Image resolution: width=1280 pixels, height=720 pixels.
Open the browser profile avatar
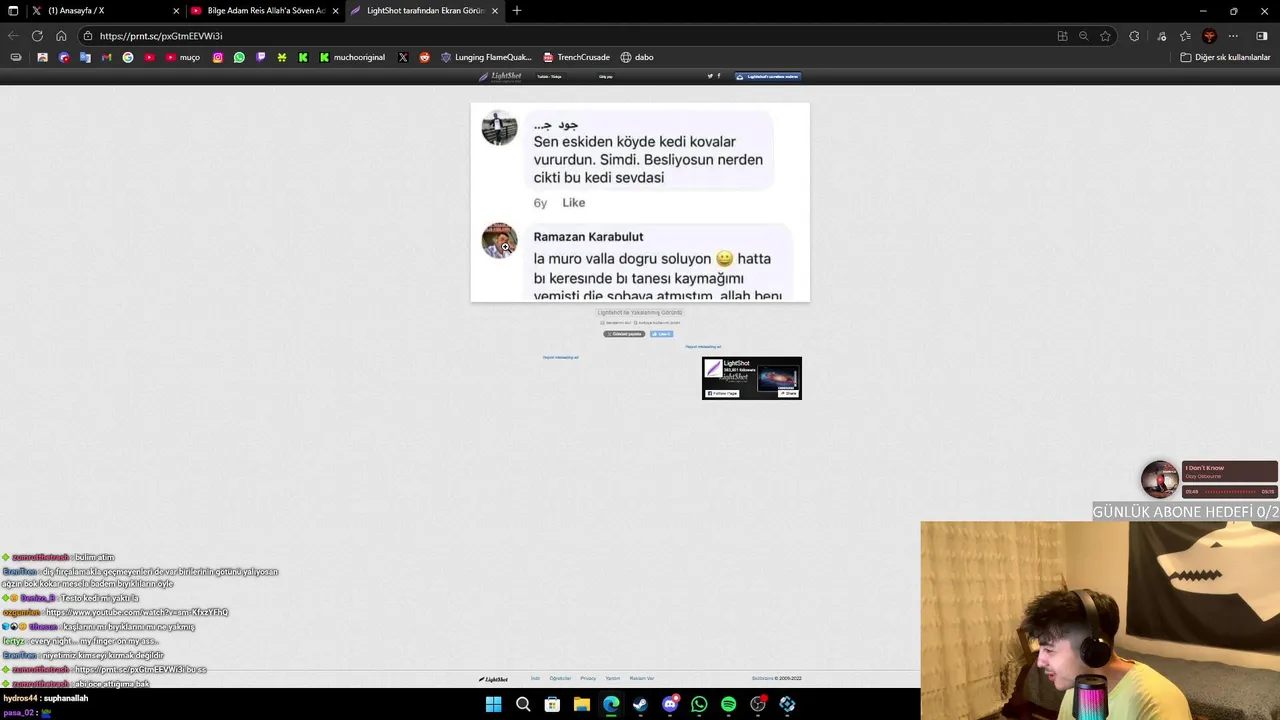(x=1209, y=36)
